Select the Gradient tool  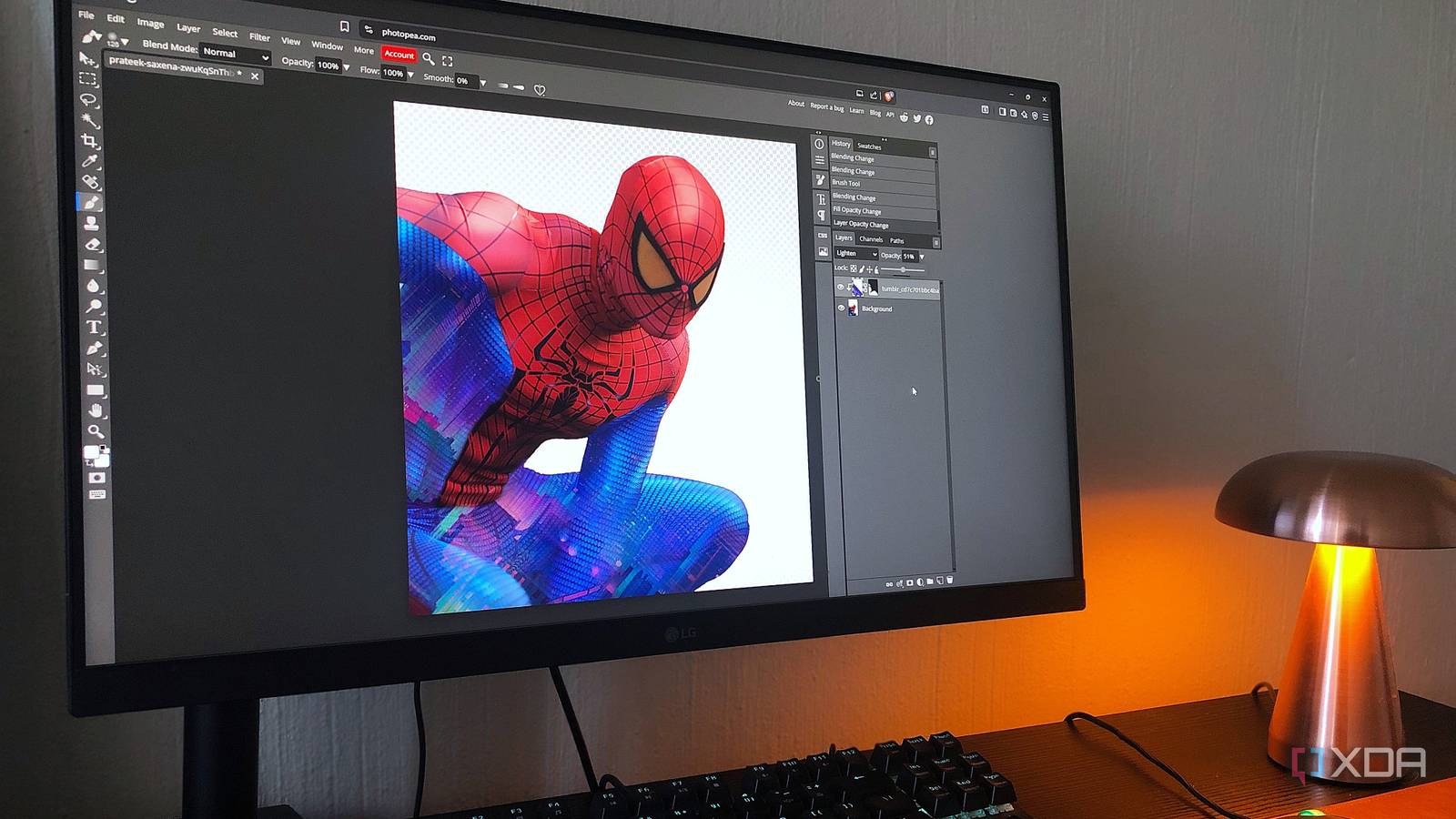coord(91,262)
